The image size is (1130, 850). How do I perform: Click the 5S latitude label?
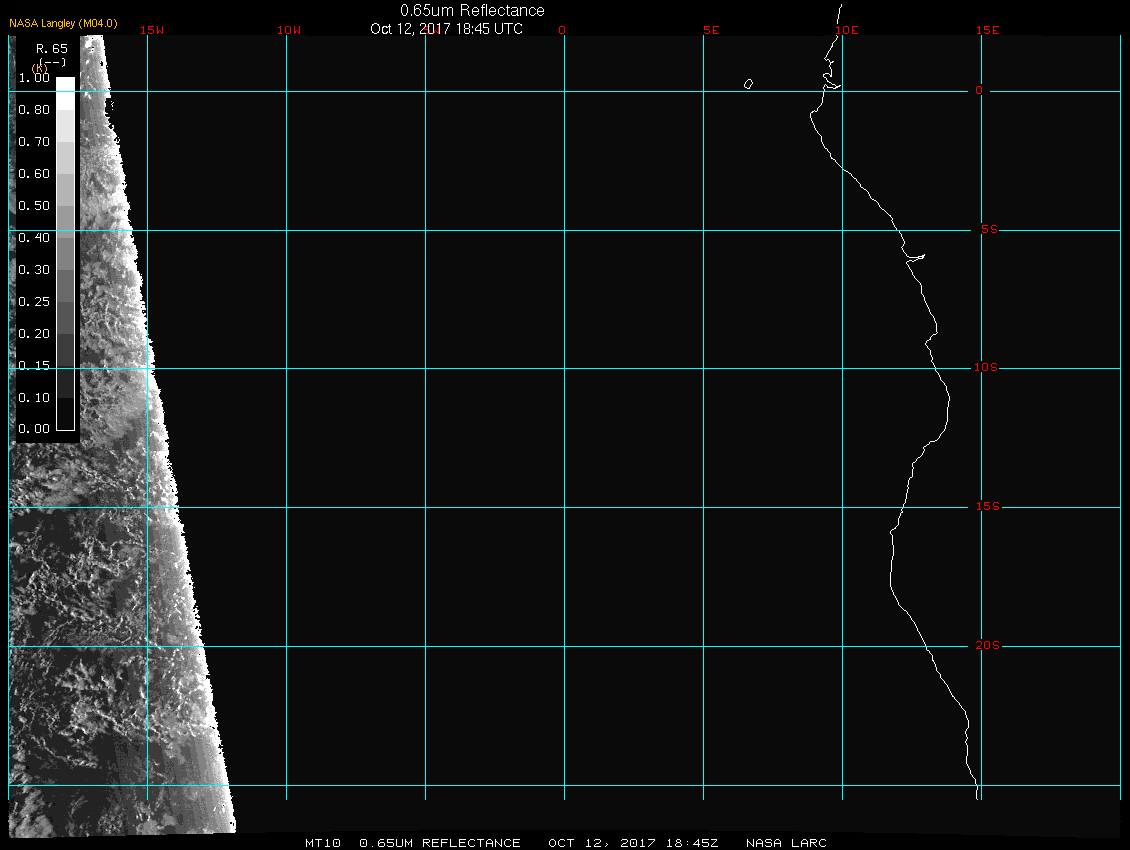click(x=987, y=230)
